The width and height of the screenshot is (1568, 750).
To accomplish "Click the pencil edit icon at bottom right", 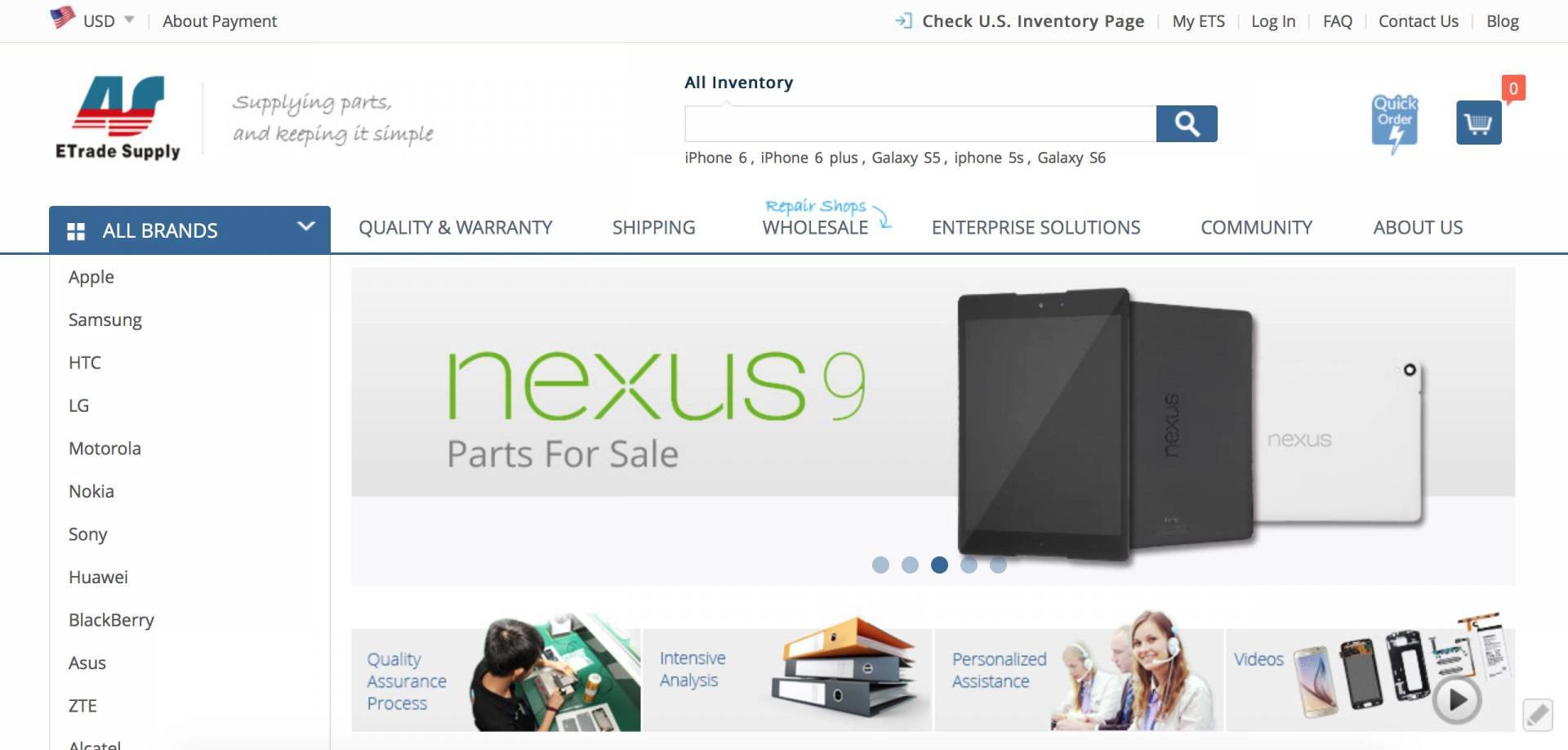I will [1538, 715].
